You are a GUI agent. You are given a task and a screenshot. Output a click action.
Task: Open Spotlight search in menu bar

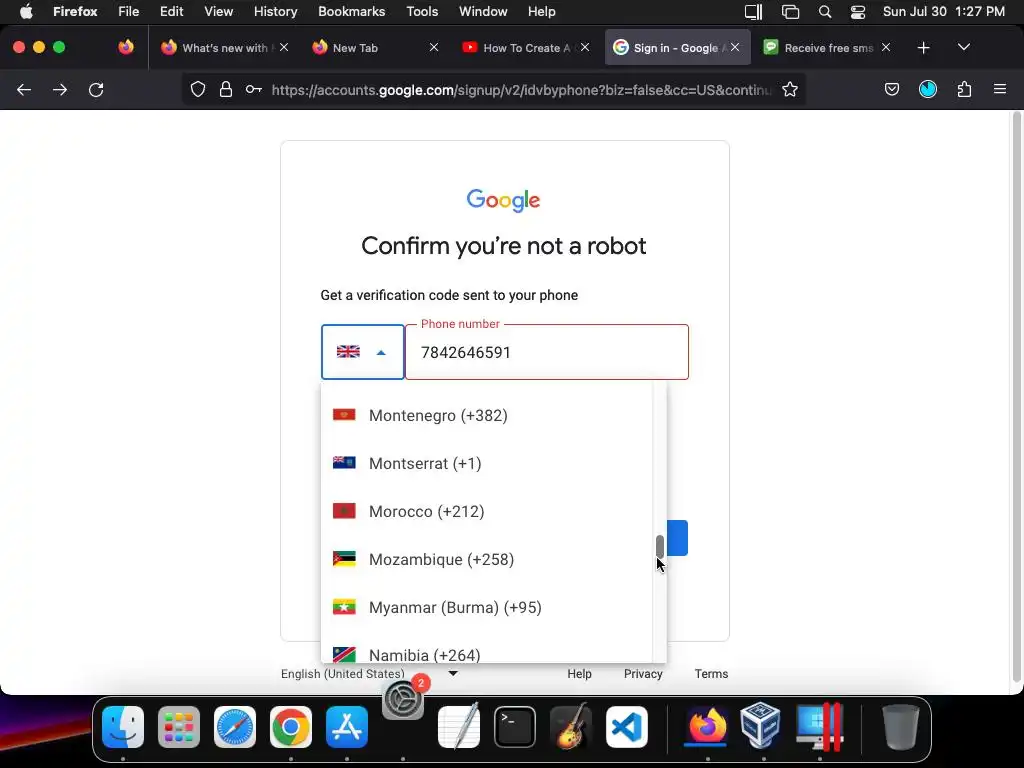coord(825,12)
